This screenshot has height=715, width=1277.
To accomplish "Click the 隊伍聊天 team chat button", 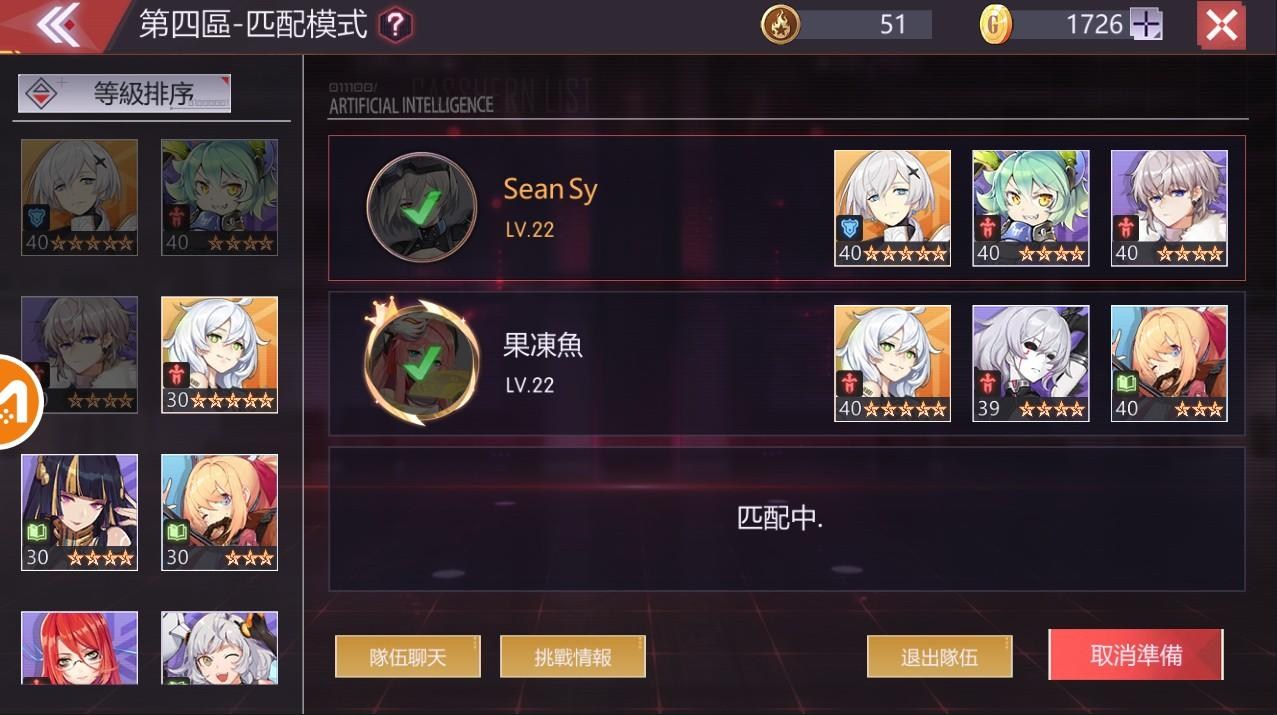I will click(408, 657).
